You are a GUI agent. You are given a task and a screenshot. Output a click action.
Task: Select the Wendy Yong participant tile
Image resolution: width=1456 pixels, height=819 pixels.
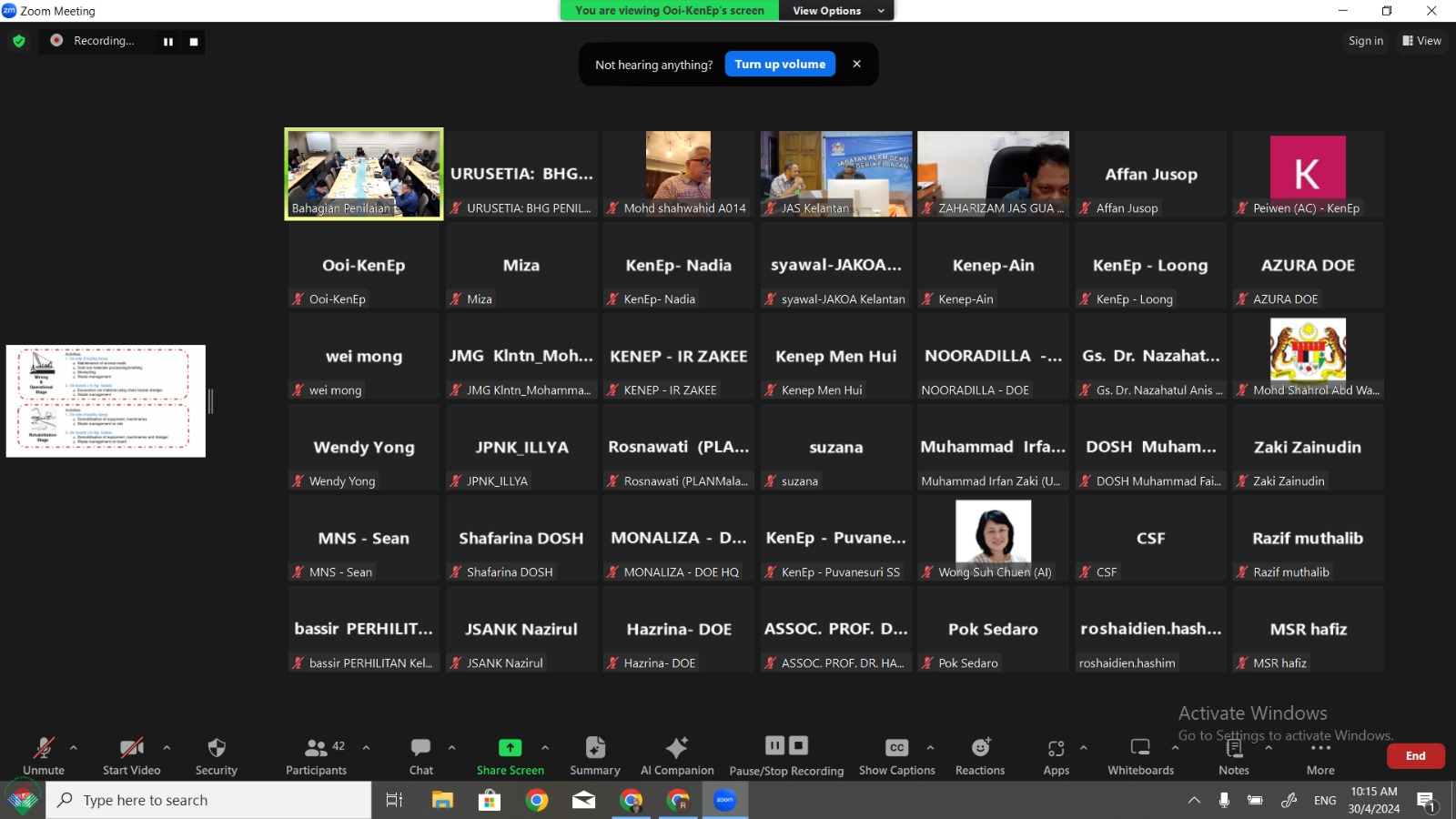pyautogui.click(x=364, y=447)
